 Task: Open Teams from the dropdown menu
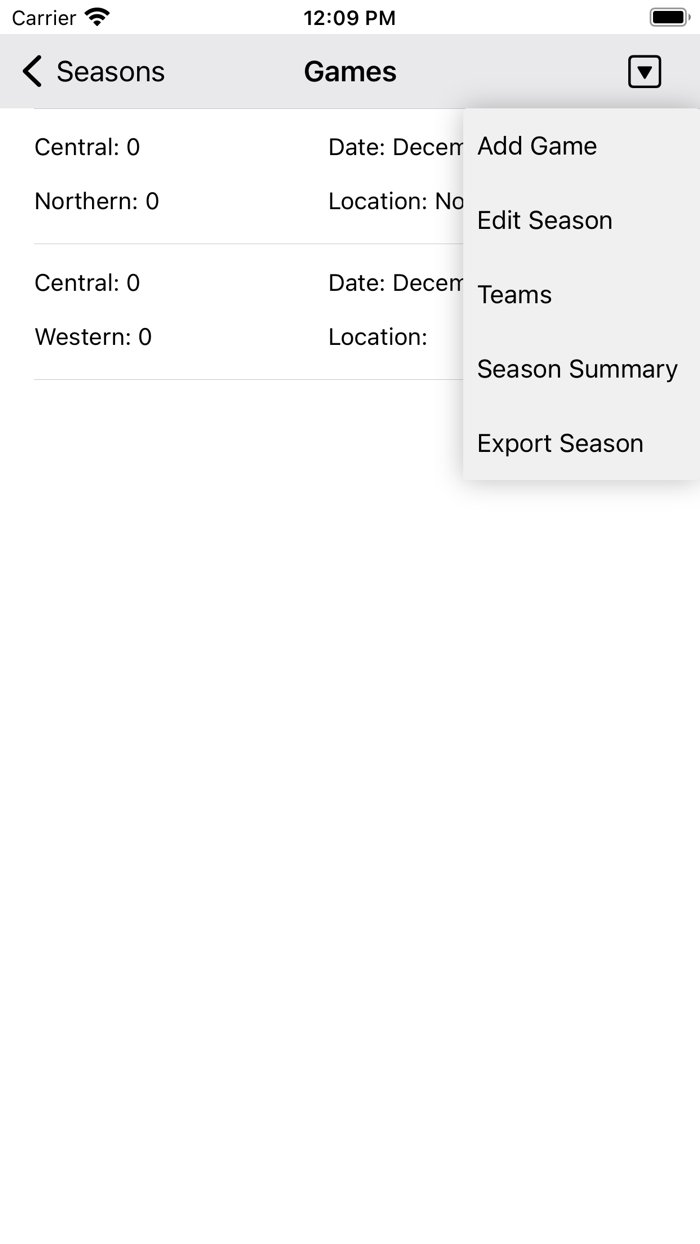[514, 295]
